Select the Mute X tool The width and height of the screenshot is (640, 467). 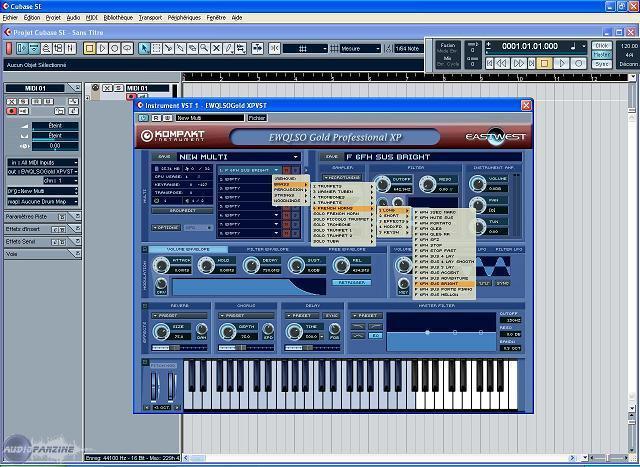click(216, 49)
